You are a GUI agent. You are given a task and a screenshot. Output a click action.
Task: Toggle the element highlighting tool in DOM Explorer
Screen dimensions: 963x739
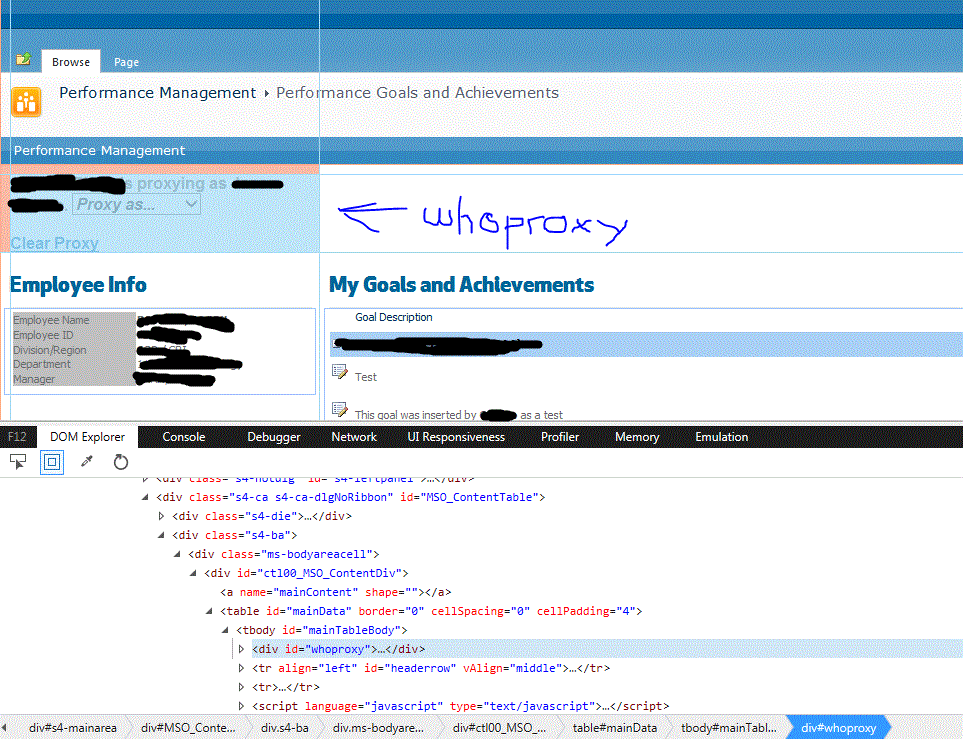[51, 462]
